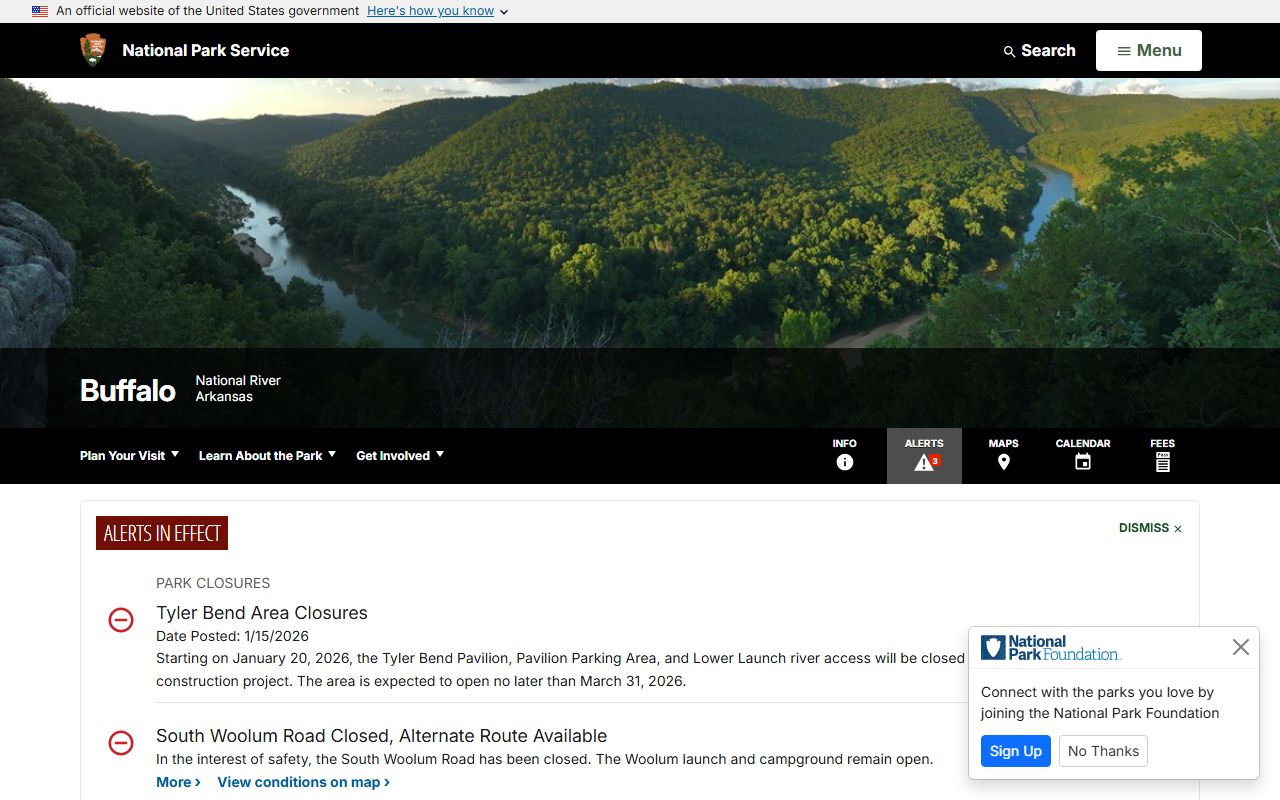Open View conditions on map link
This screenshot has height=800, width=1280.
303,782
